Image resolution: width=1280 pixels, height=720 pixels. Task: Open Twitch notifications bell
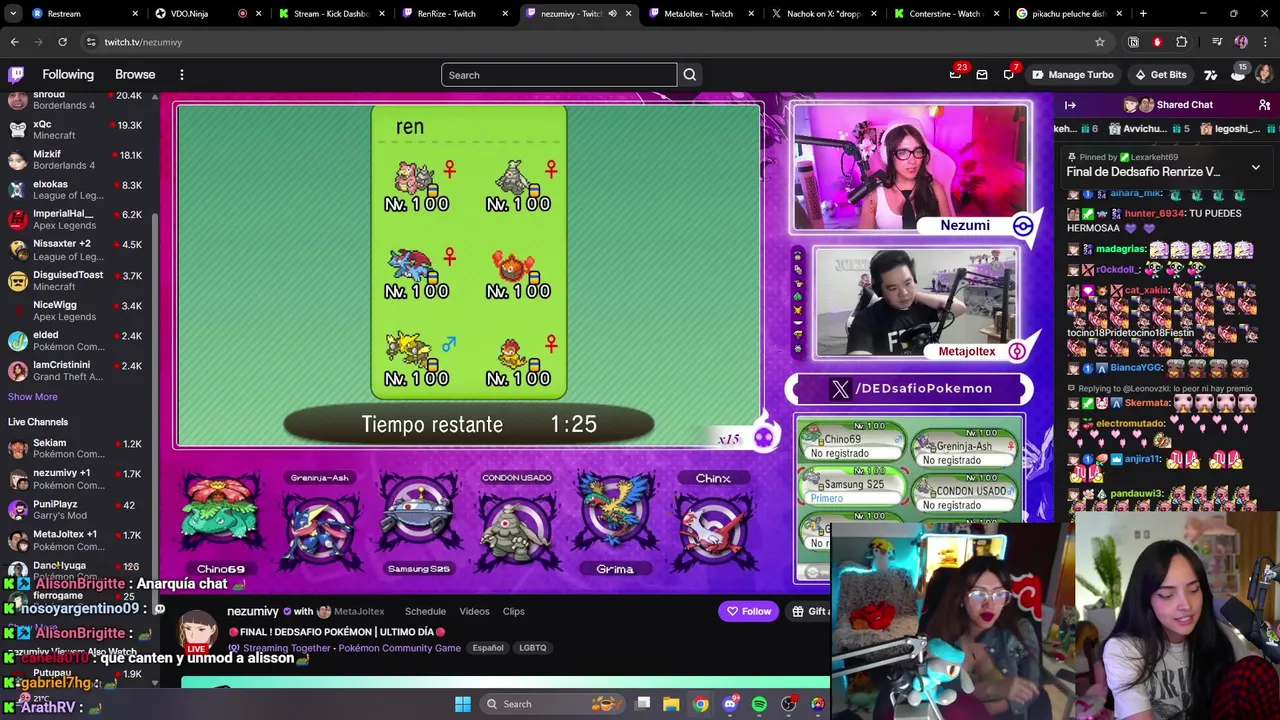click(x=1009, y=74)
